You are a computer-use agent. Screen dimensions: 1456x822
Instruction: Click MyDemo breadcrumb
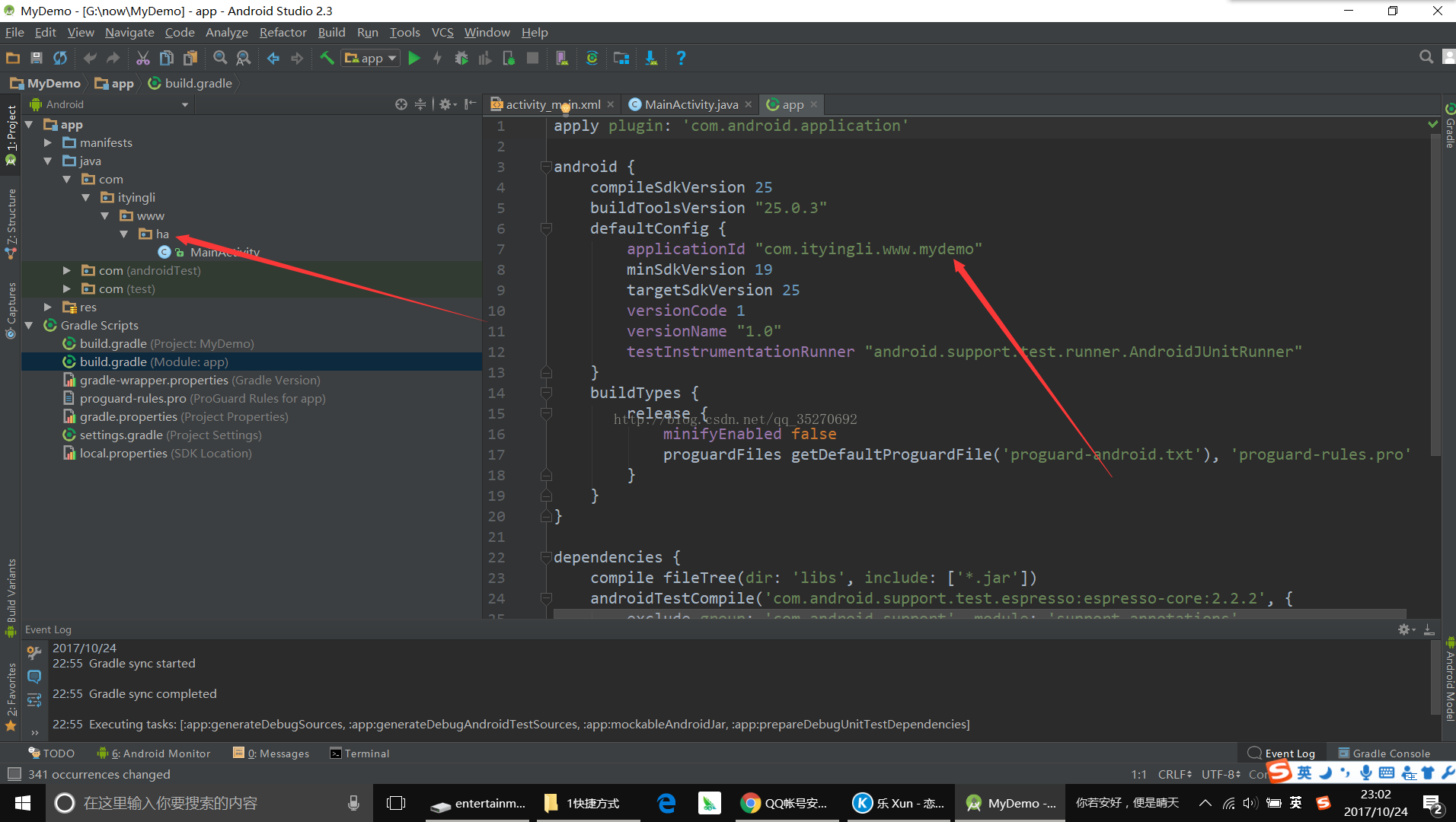click(46, 83)
